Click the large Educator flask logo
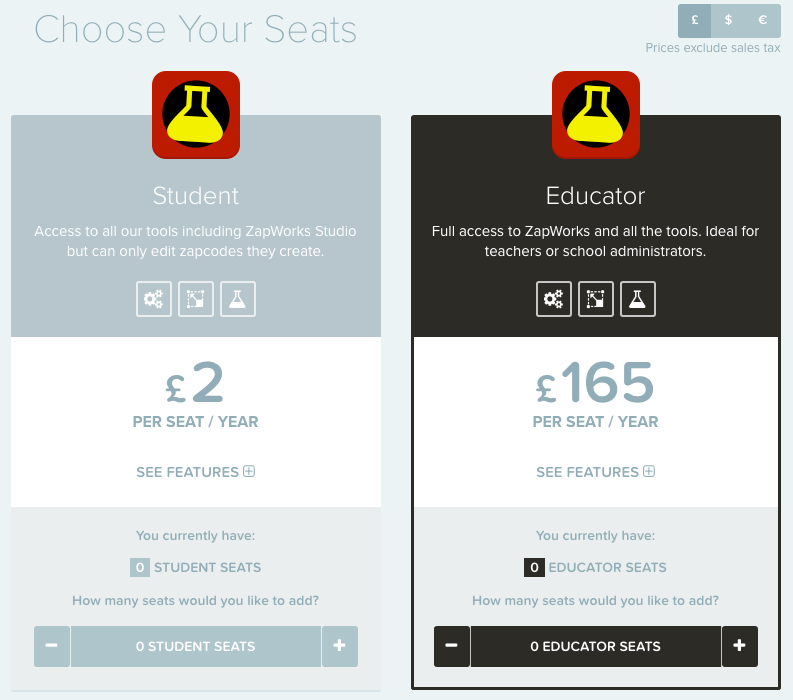This screenshot has width=793, height=700. (596, 115)
